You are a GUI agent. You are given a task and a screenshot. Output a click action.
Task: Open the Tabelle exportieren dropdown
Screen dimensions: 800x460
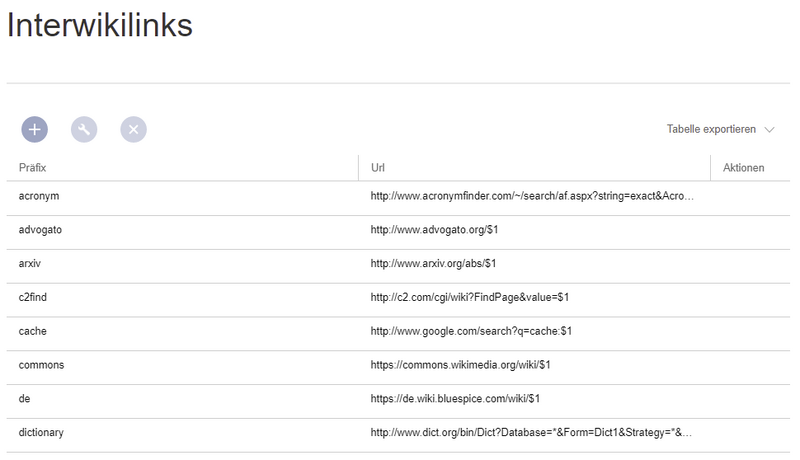point(711,130)
